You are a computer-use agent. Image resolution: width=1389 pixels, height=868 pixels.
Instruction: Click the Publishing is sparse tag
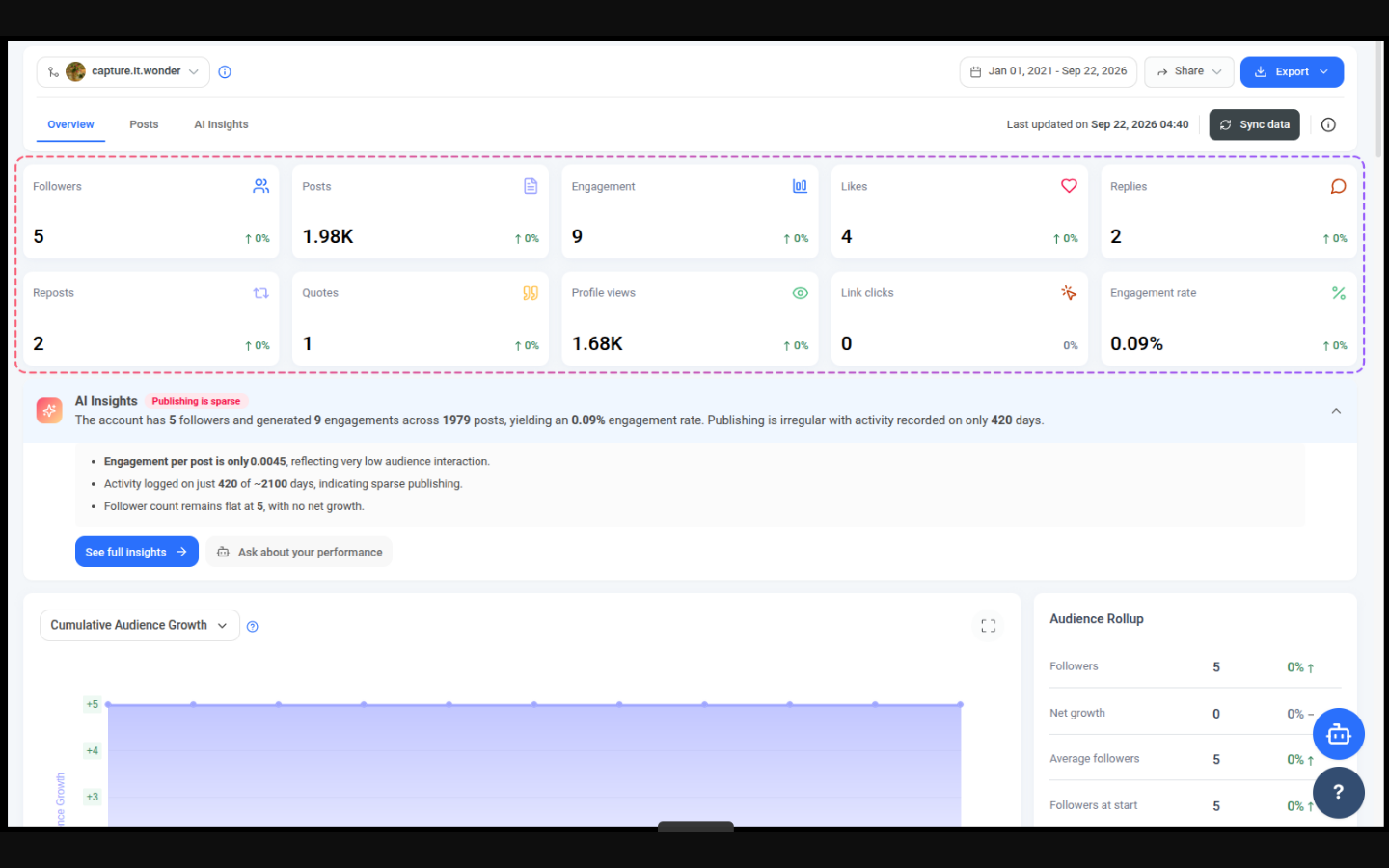point(196,401)
